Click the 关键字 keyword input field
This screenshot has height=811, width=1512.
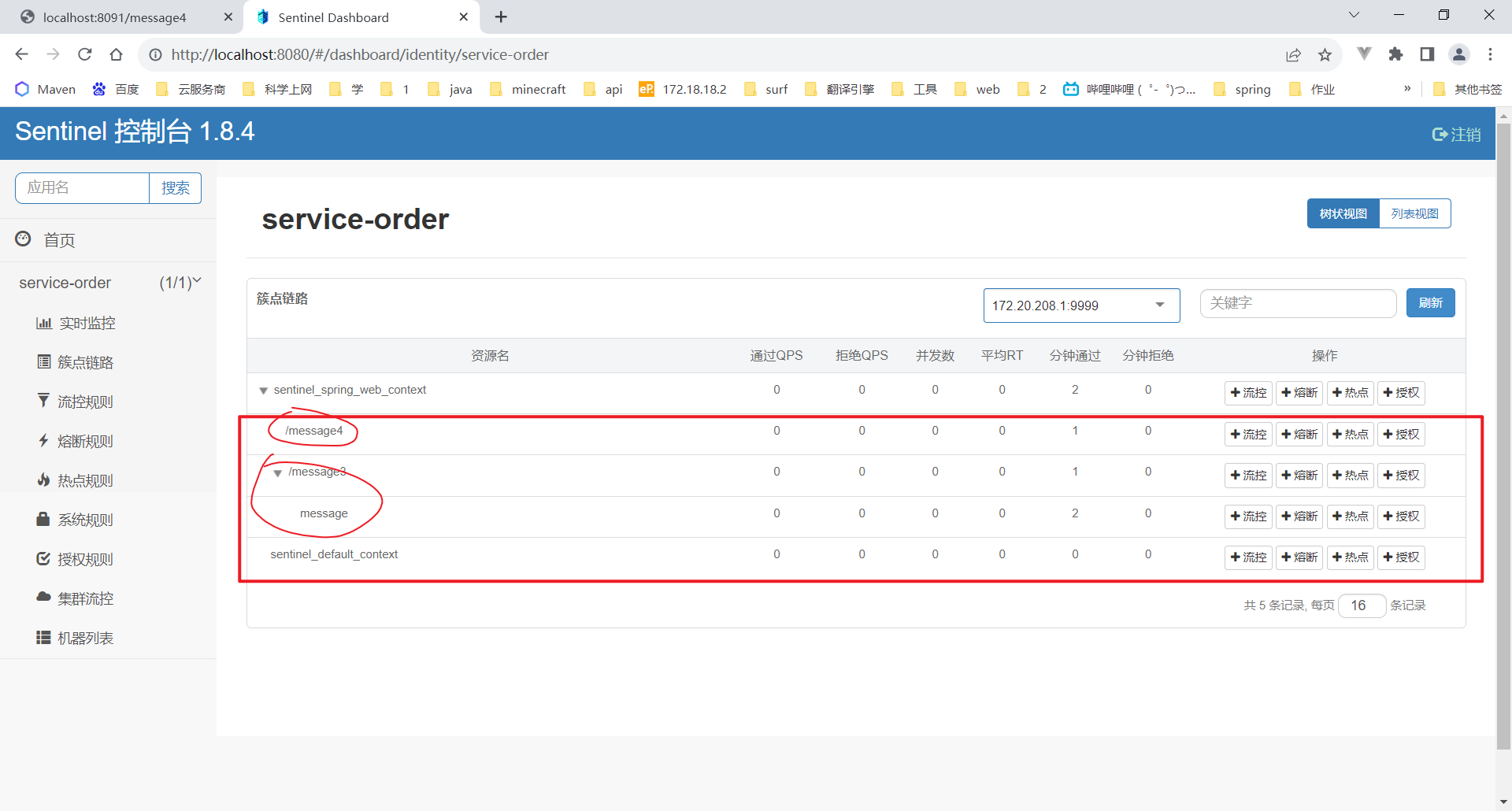click(1298, 303)
